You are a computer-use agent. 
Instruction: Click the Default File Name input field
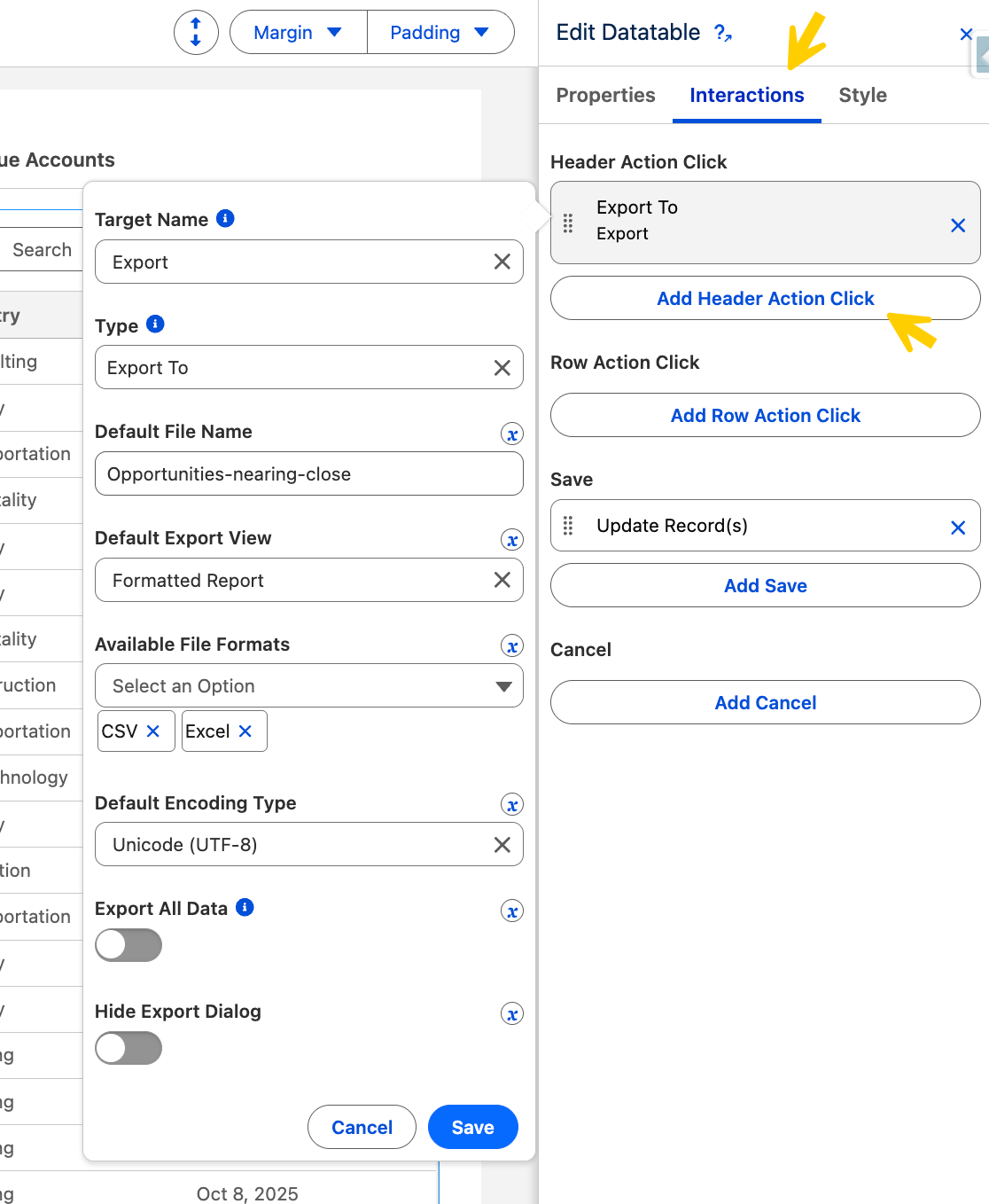(308, 474)
